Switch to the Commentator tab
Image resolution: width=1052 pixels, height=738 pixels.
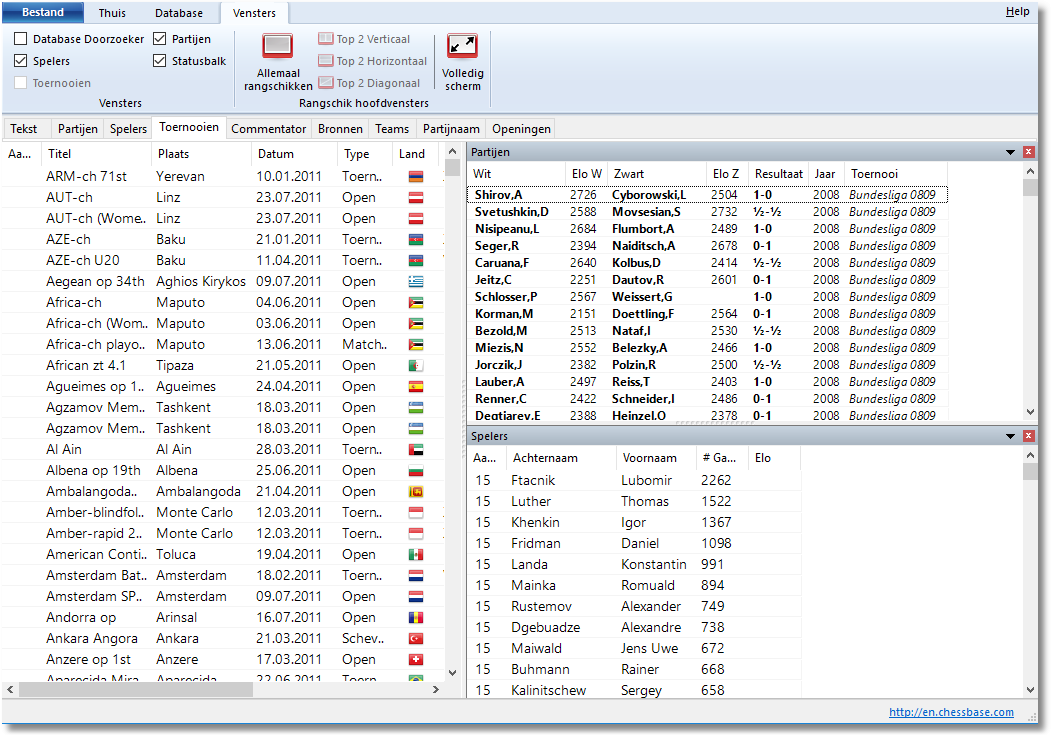pos(268,129)
